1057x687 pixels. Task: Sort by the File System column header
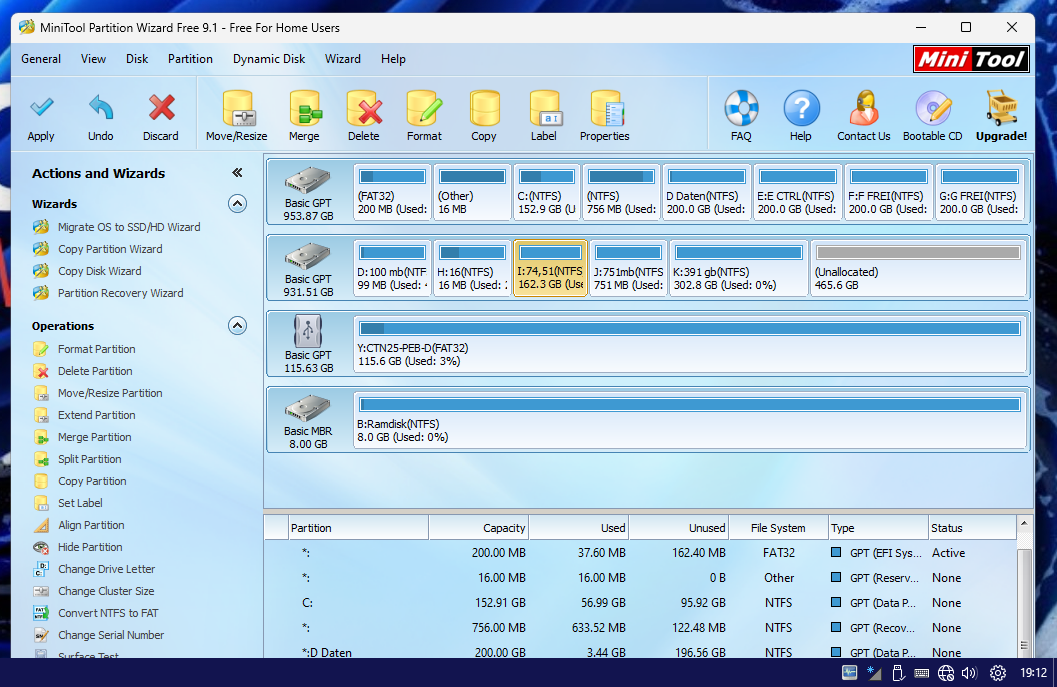tap(779, 528)
